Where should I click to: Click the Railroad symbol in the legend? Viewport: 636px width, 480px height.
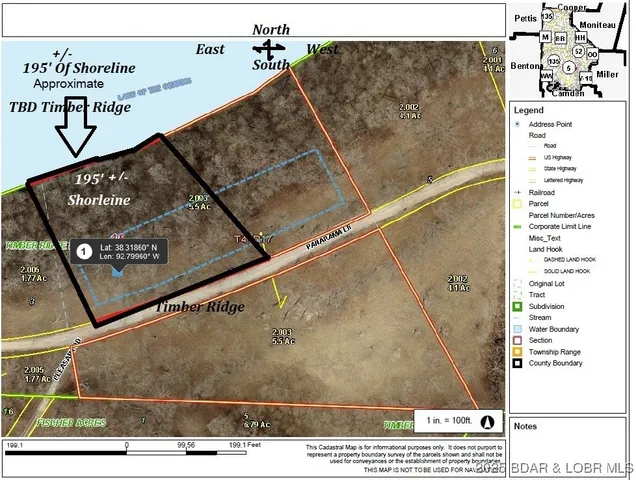(x=517, y=190)
